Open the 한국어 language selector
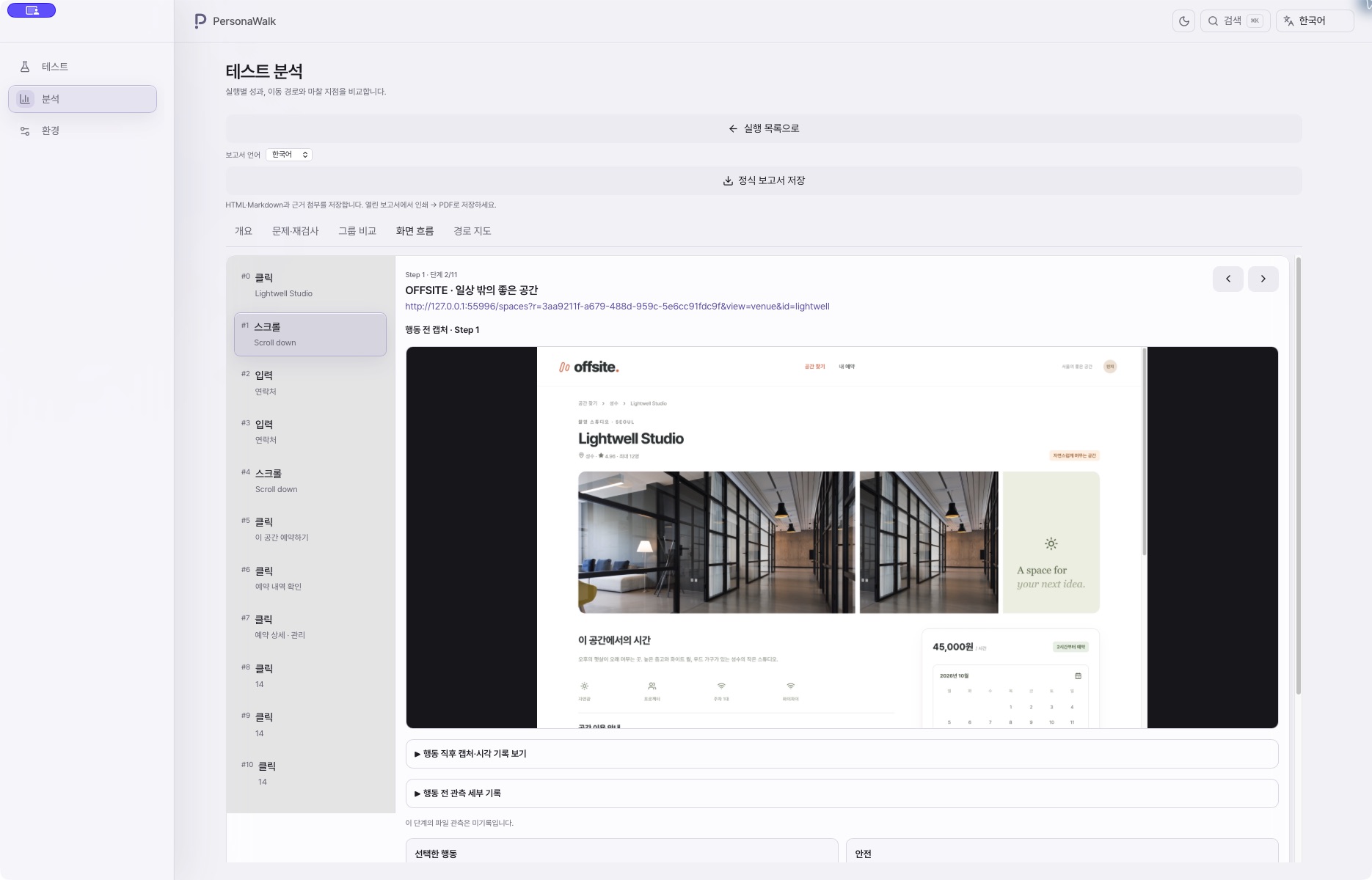1372x880 pixels. pos(1315,21)
